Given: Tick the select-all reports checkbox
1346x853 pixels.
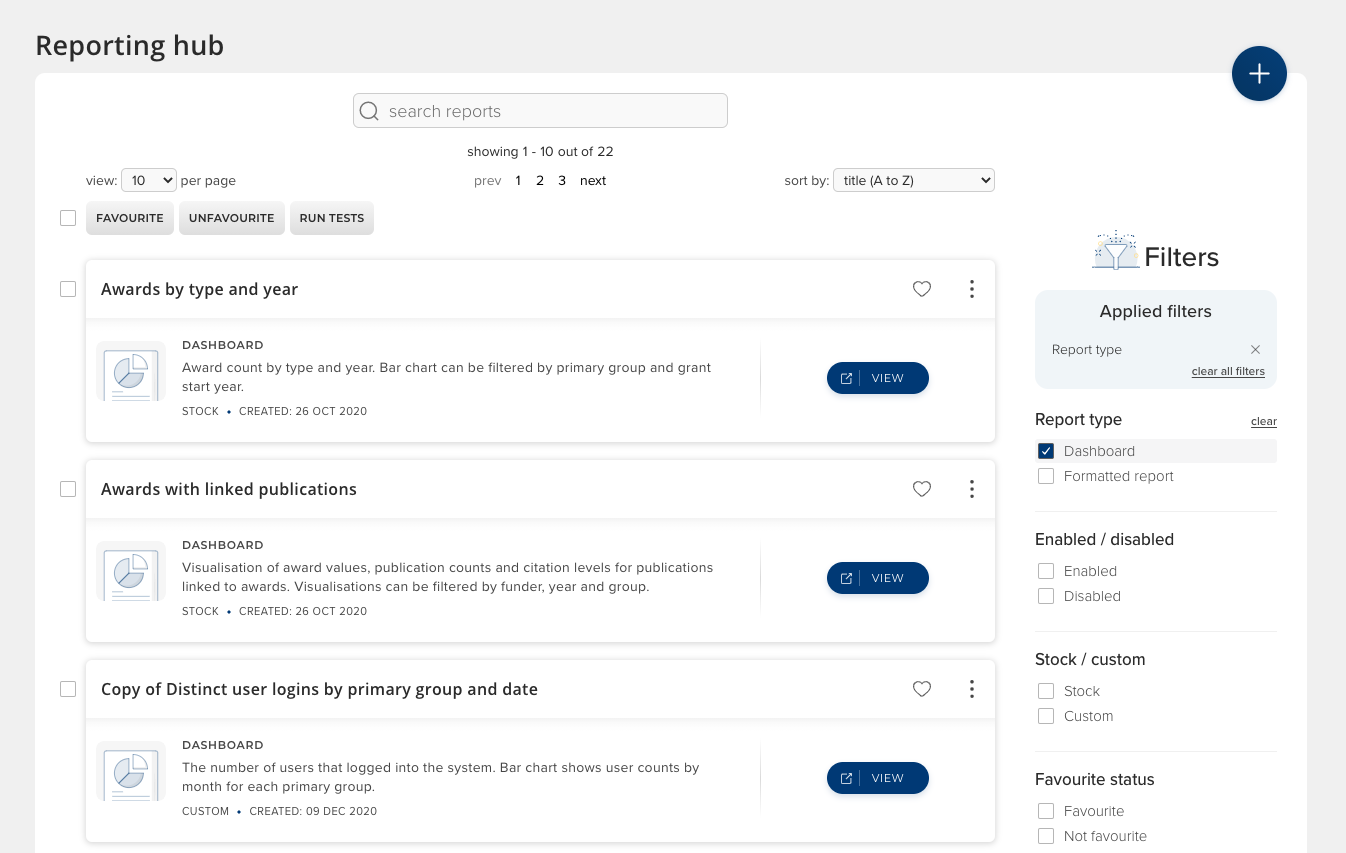Looking at the screenshot, I should pyautogui.click(x=68, y=218).
